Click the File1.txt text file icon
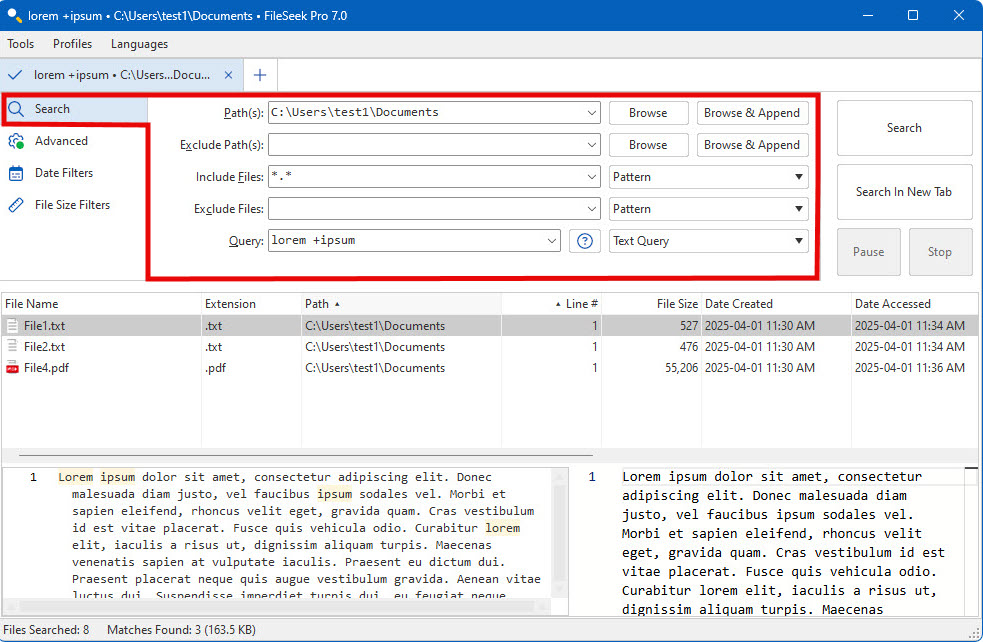Viewport: 983px width, 642px height. pyautogui.click(x=12, y=326)
